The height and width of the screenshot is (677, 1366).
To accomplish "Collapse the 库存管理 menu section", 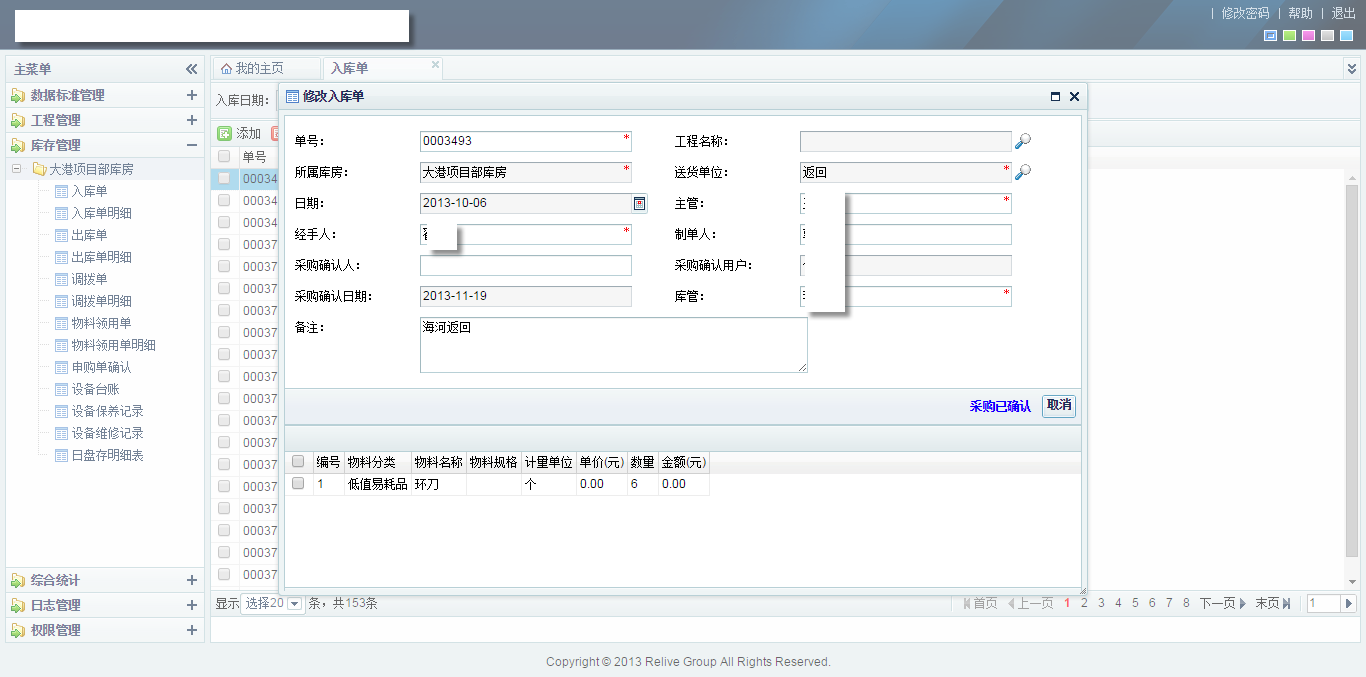I will 191,145.
